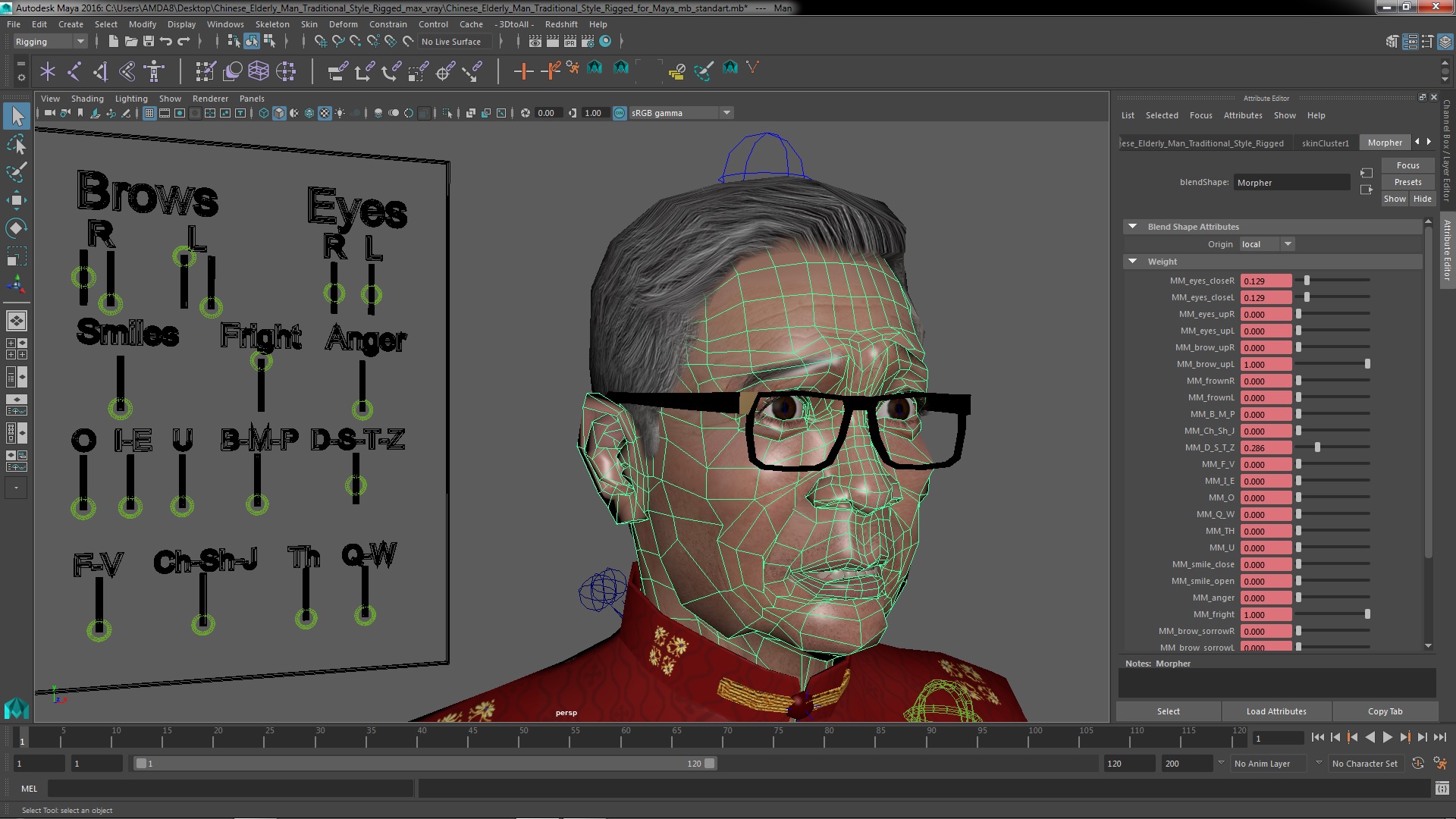Toggle Snap to Points in status line
The width and height of the screenshot is (1456, 819).
[x=356, y=42]
